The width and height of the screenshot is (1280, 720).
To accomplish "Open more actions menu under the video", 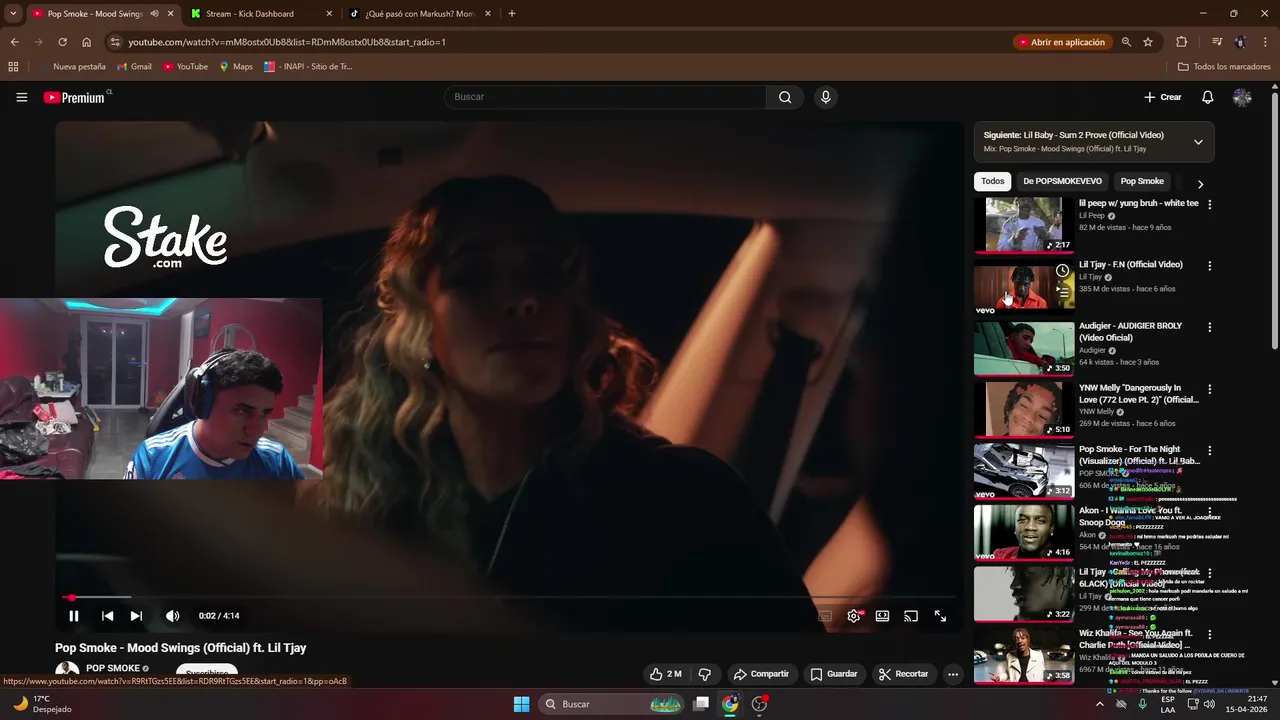I will click(x=953, y=674).
